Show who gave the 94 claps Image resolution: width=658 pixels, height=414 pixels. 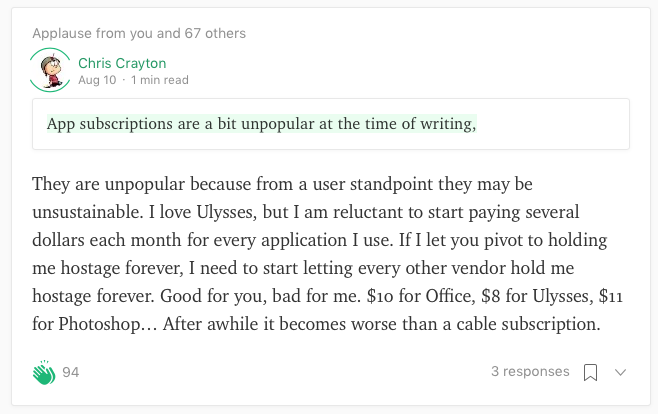pos(71,373)
